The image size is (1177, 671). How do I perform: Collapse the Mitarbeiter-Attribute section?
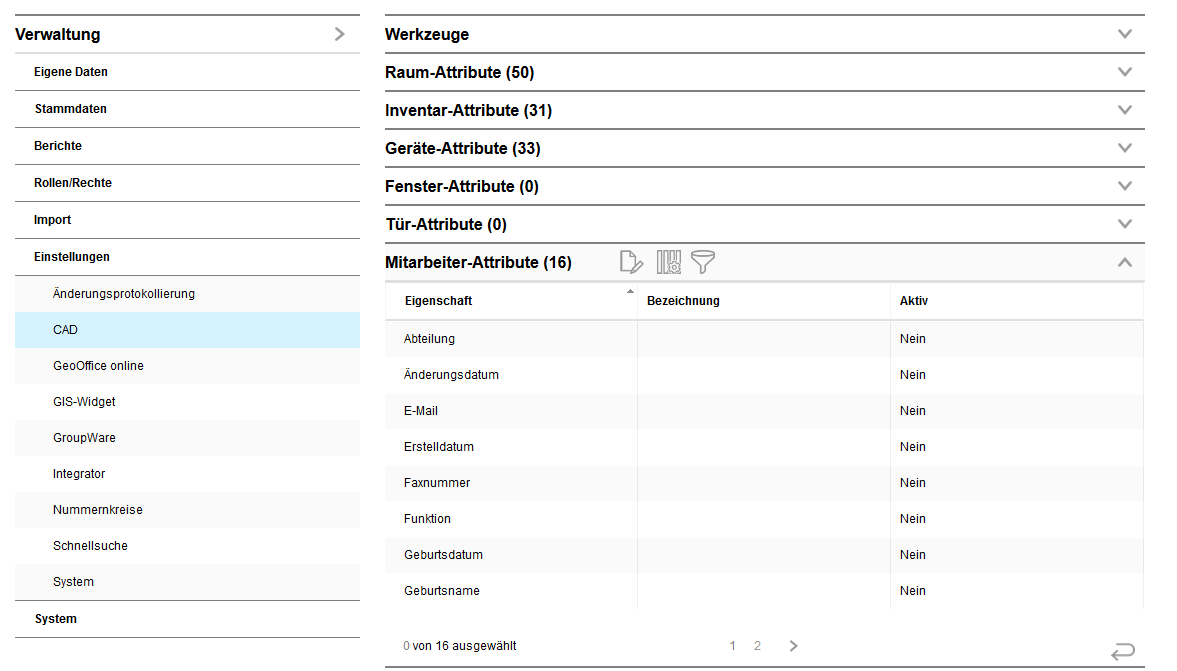click(x=1125, y=262)
